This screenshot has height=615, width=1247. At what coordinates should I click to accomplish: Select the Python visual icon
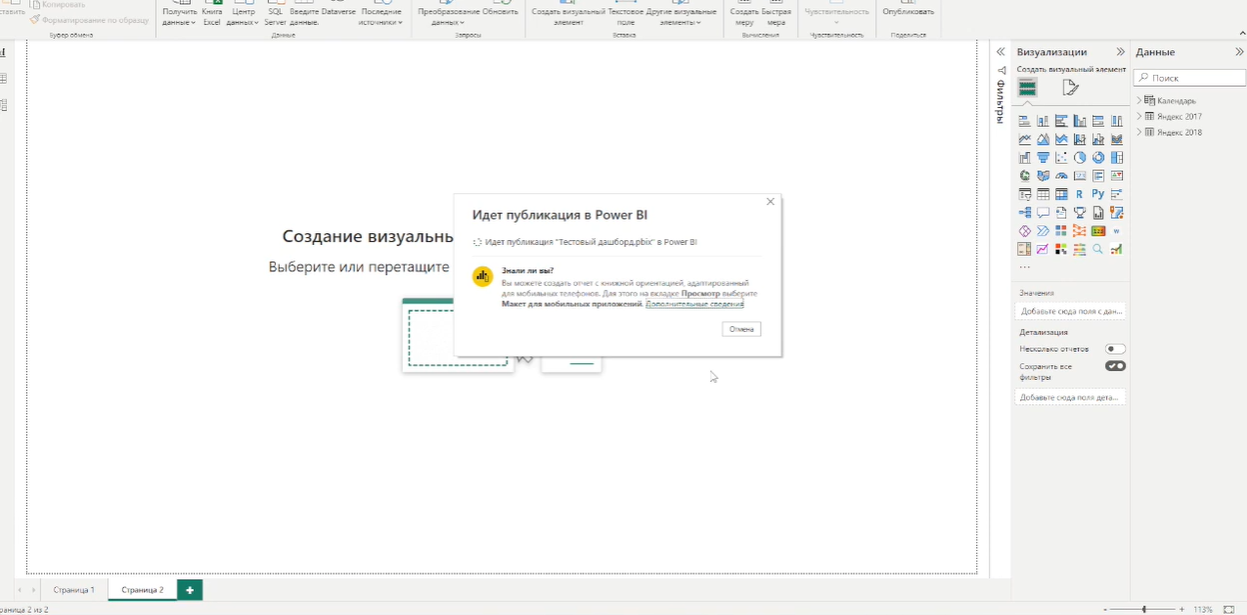pyautogui.click(x=1097, y=193)
